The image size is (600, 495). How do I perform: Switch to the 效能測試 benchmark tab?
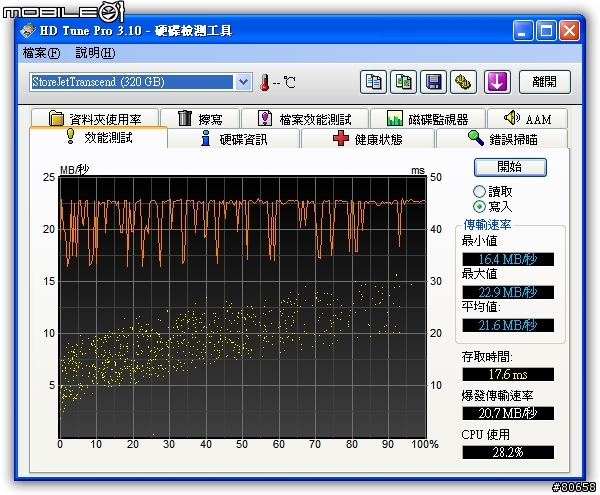coord(98,137)
